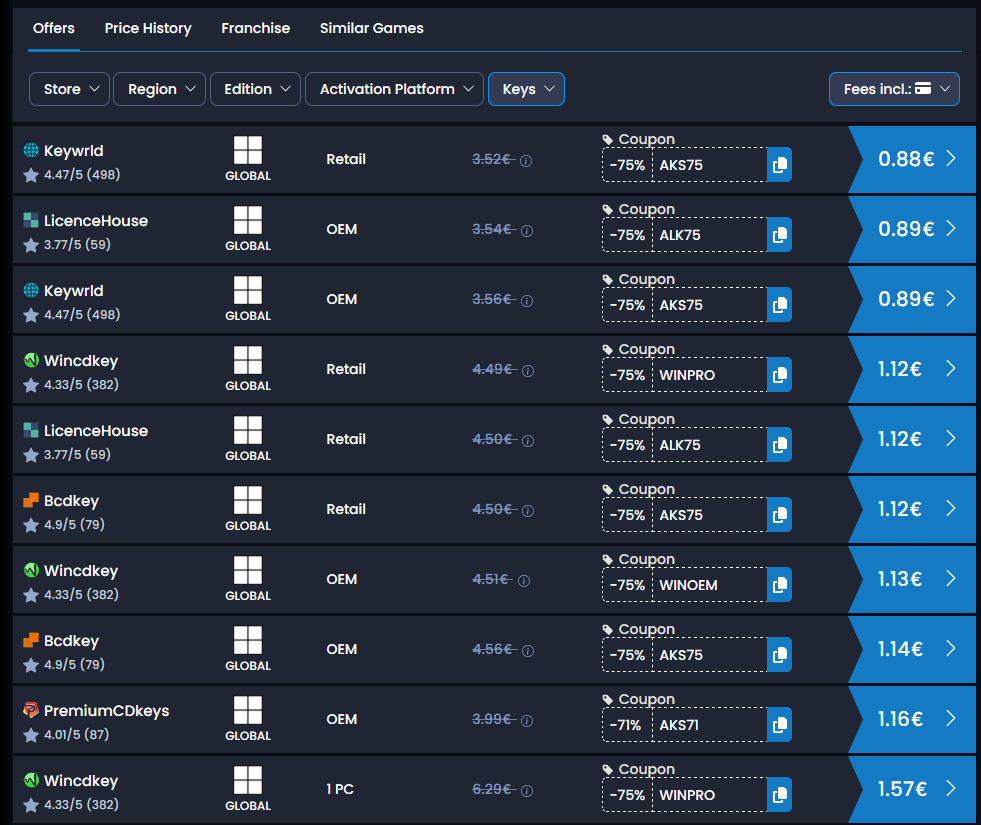
Task: Open the Activation Platform dropdown
Action: pyautogui.click(x=394, y=89)
